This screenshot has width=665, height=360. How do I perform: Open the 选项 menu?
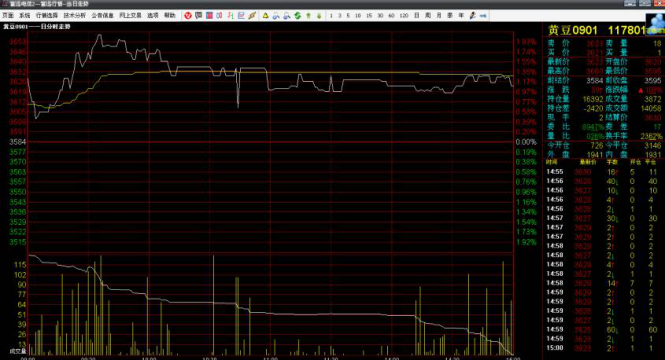(153, 16)
